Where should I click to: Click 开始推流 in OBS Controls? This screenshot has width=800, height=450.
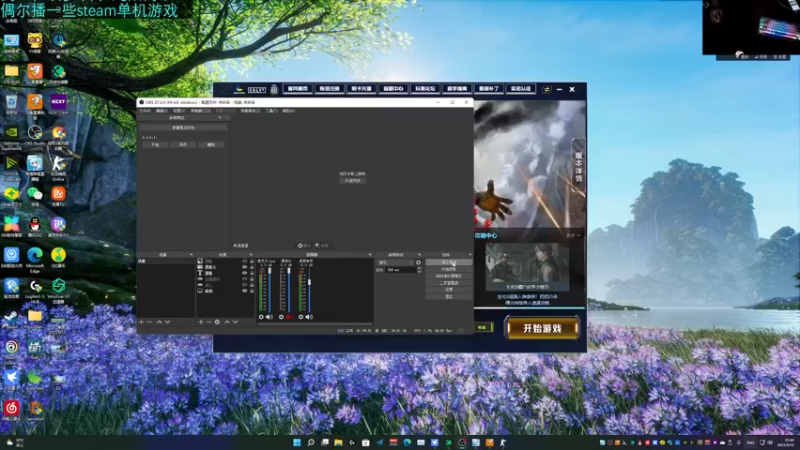(x=449, y=262)
